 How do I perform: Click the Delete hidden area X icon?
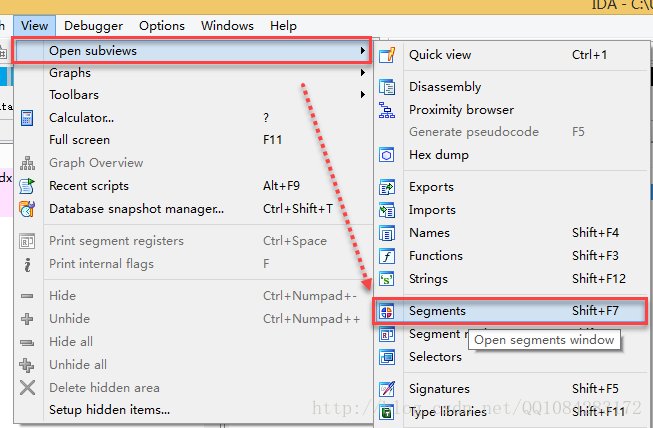pos(27,388)
